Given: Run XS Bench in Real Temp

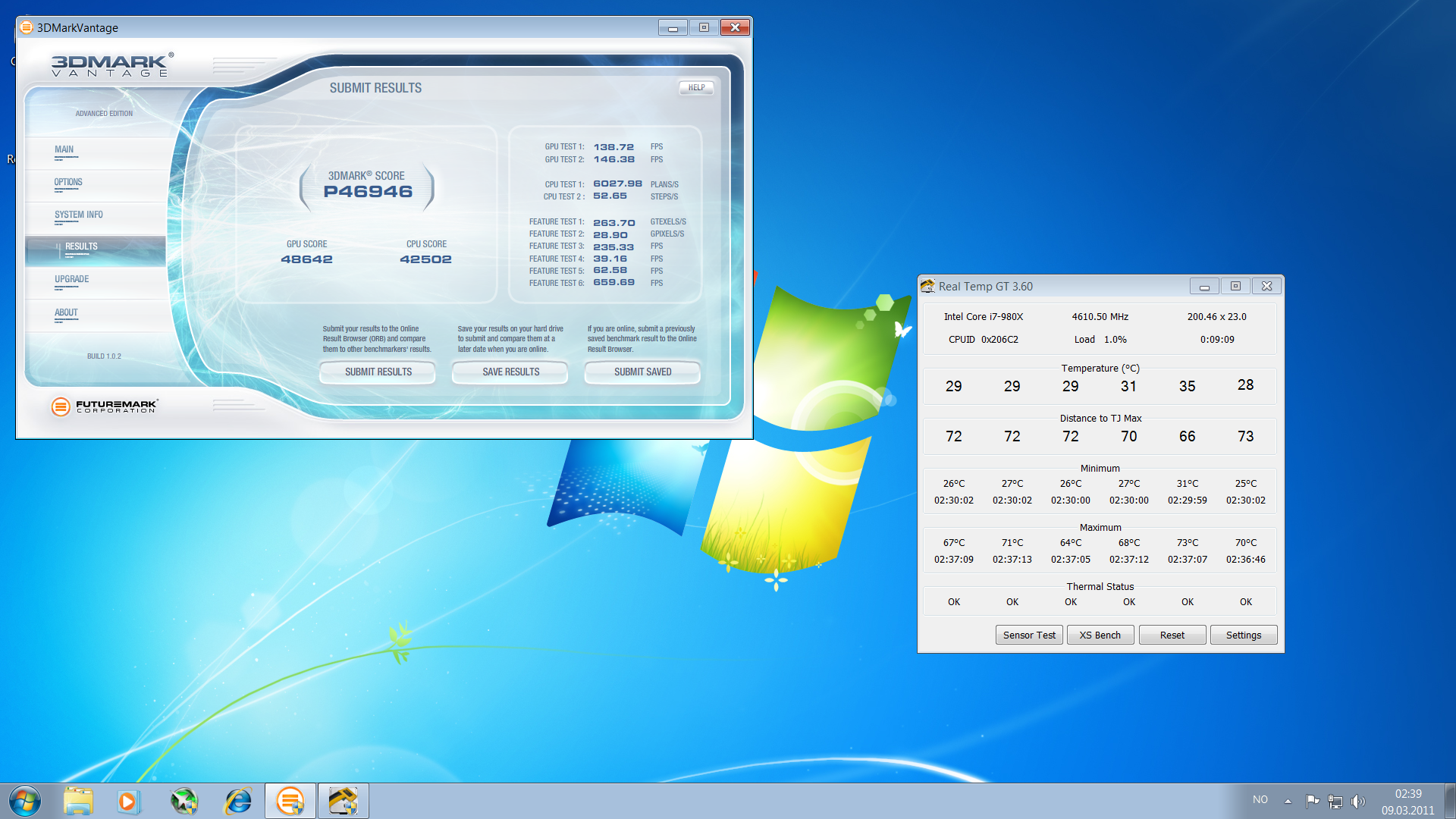Looking at the screenshot, I should (1100, 635).
